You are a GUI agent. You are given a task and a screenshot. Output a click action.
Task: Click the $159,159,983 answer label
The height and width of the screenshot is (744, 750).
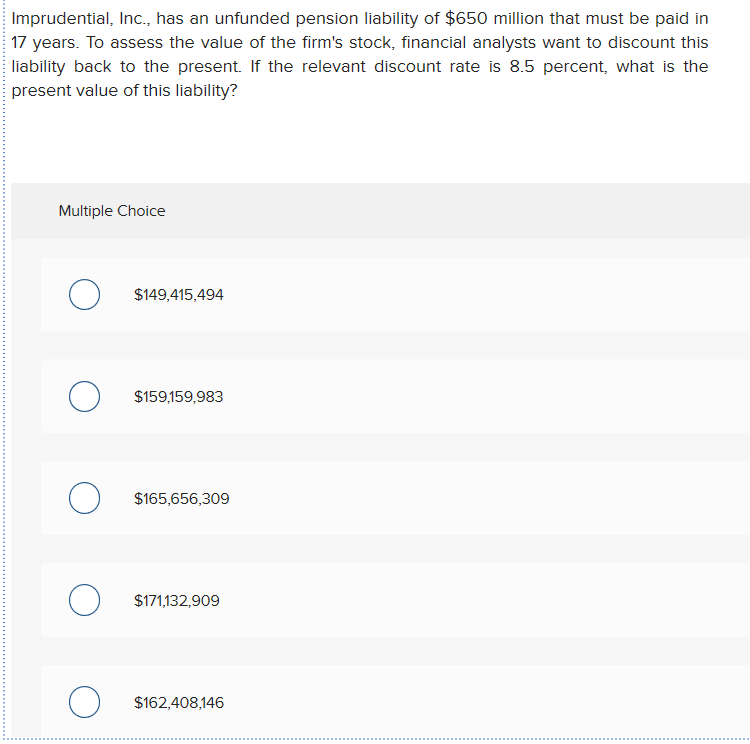[x=178, y=397]
